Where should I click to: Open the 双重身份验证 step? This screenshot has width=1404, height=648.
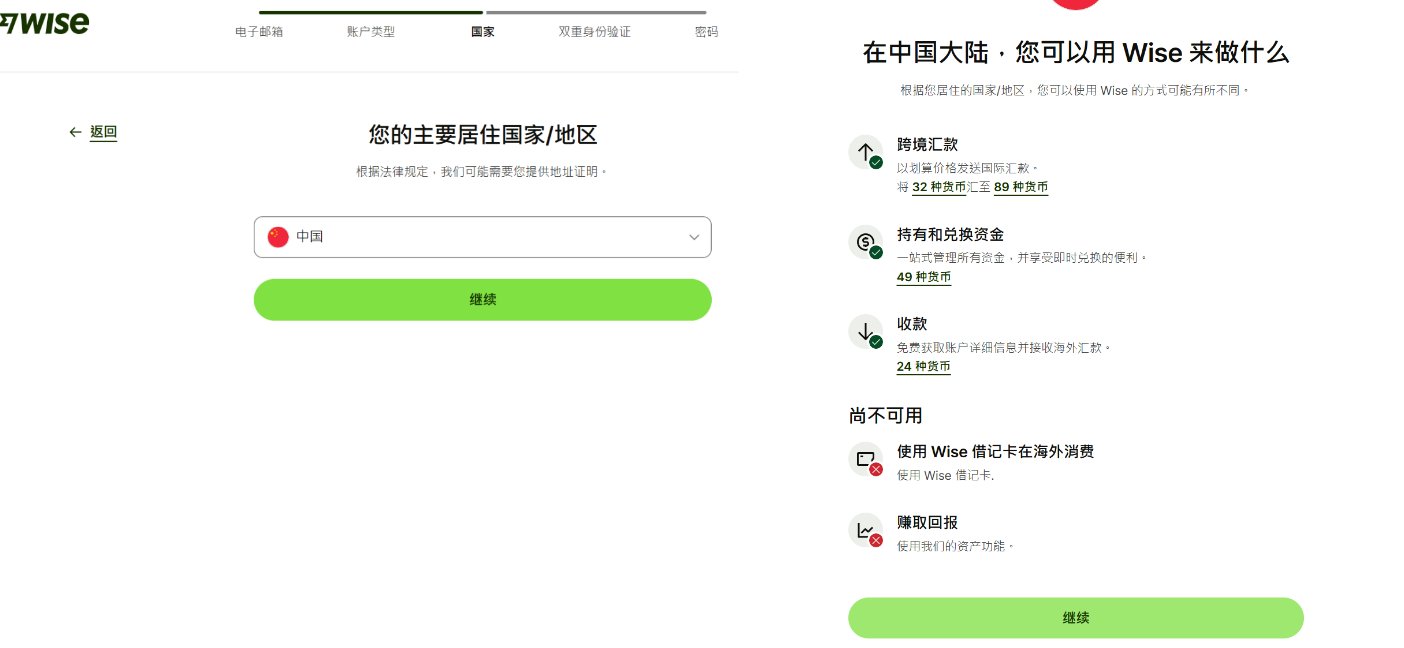594,31
